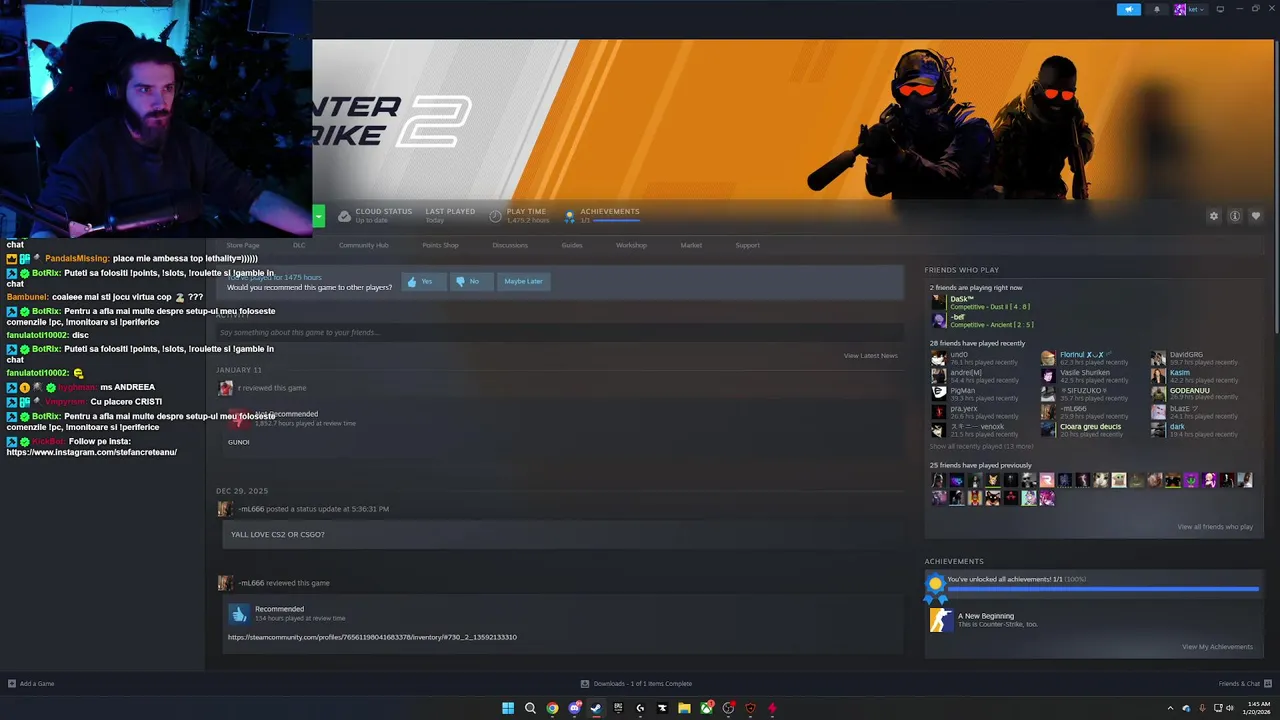Open dark friend entry
The width and height of the screenshot is (1280, 720).
1195,430
